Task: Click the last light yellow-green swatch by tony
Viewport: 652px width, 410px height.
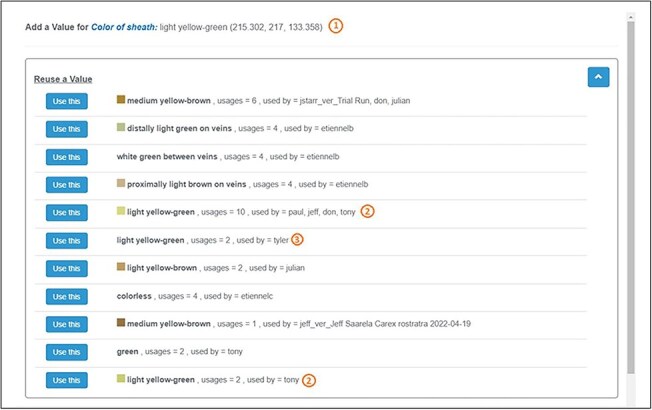Action: (x=121, y=378)
